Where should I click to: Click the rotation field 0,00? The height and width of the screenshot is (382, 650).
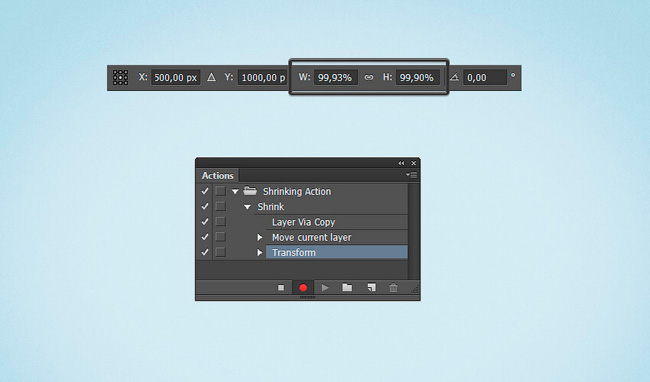pyautogui.click(x=485, y=77)
